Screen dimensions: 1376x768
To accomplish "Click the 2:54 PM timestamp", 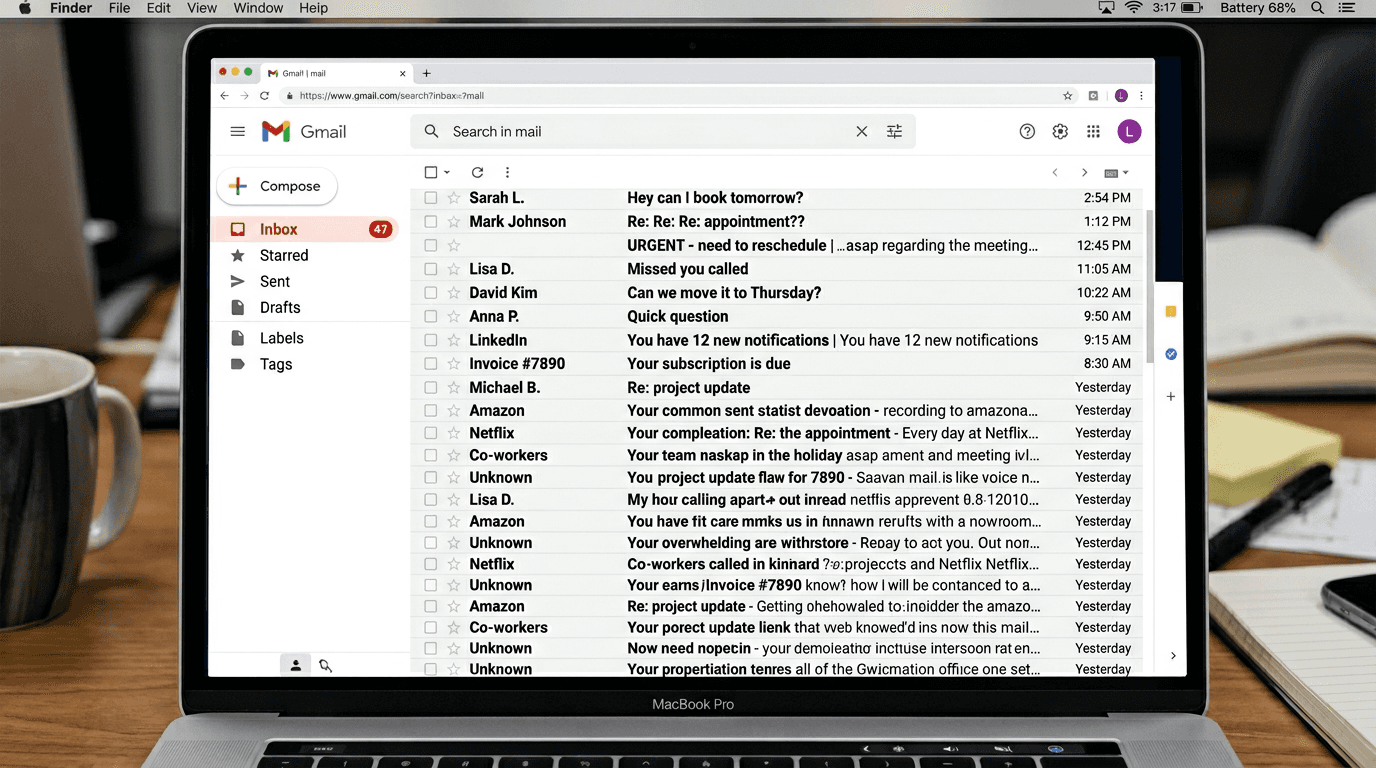I will (x=1107, y=198).
